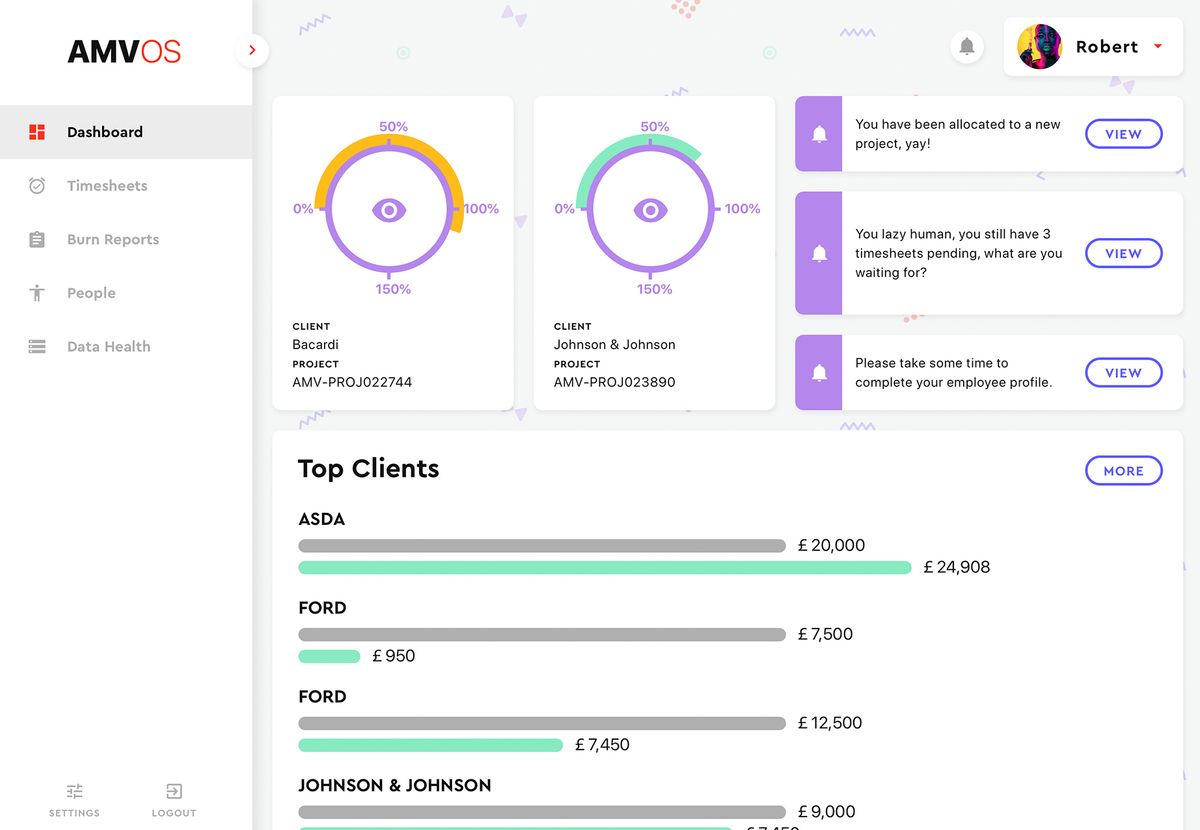Click the Timesheets alarm clock icon
1200x830 pixels.
coord(37,186)
